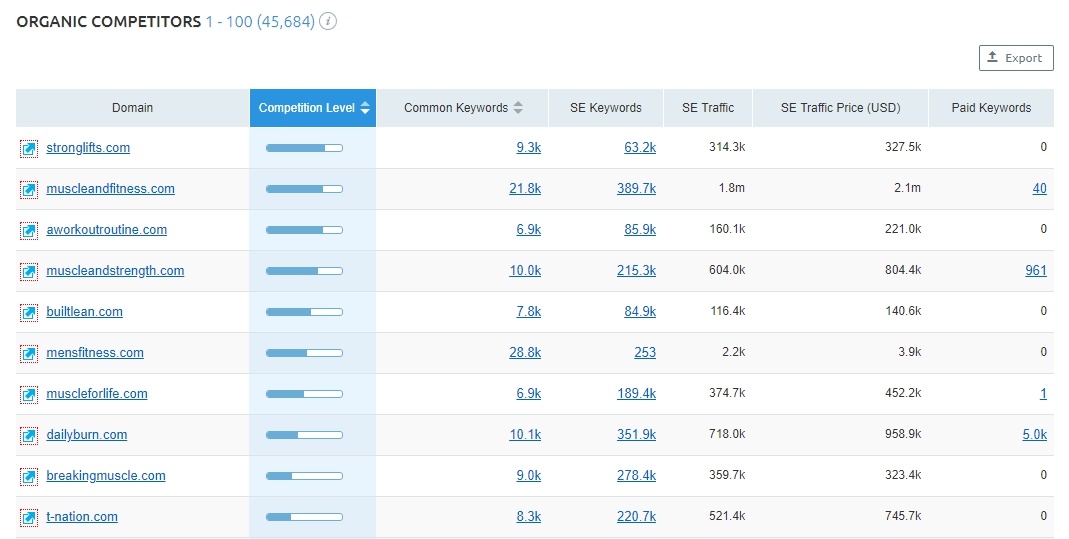View 28.8k common keywords for mensfitness.com

point(525,352)
